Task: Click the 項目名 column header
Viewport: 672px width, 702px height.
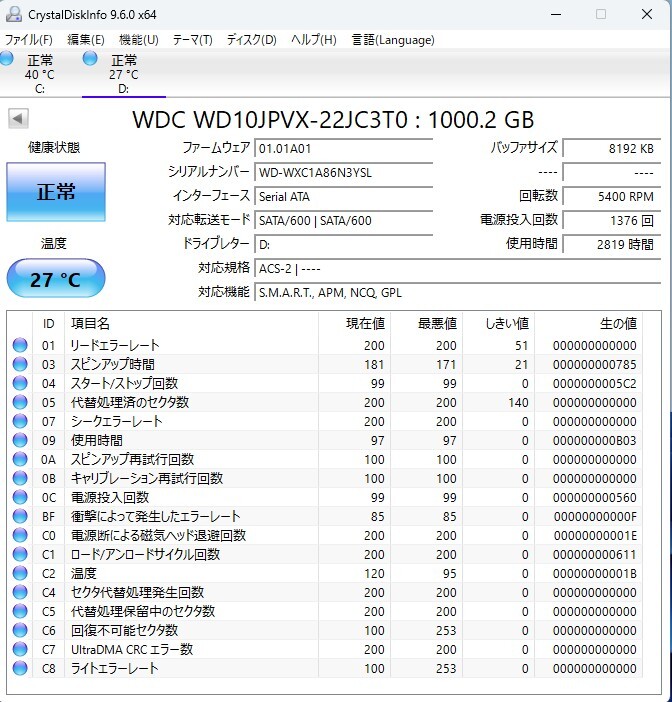Action: click(x=192, y=323)
